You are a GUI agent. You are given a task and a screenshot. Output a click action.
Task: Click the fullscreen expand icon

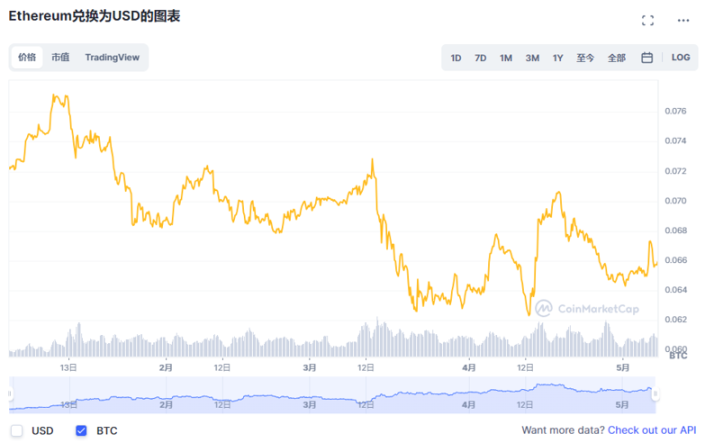tap(647, 20)
